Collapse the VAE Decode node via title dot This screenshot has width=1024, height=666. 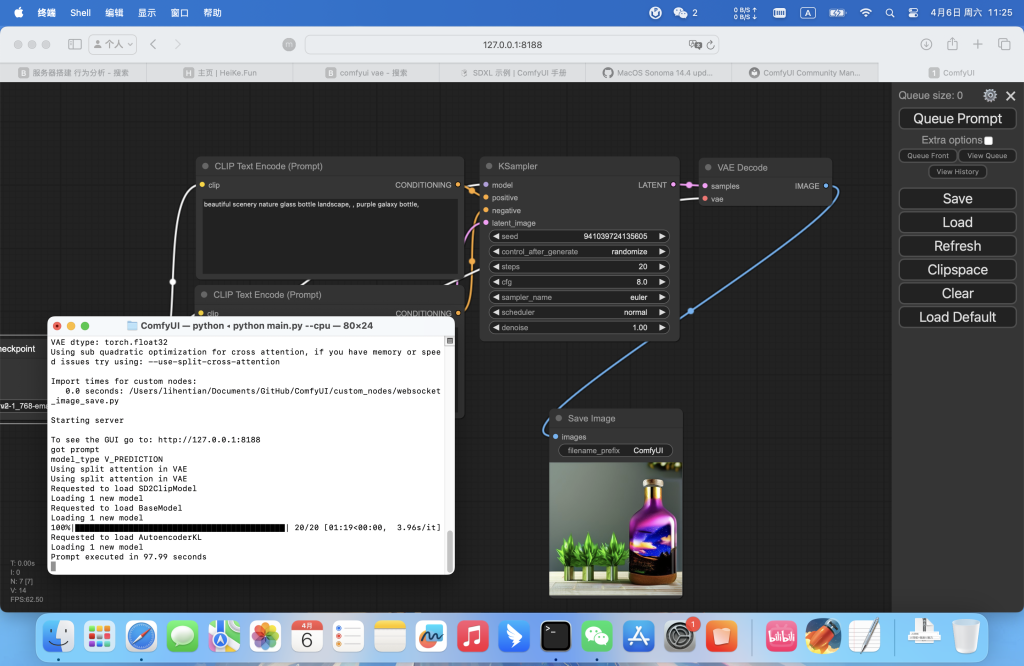pyautogui.click(x=709, y=167)
